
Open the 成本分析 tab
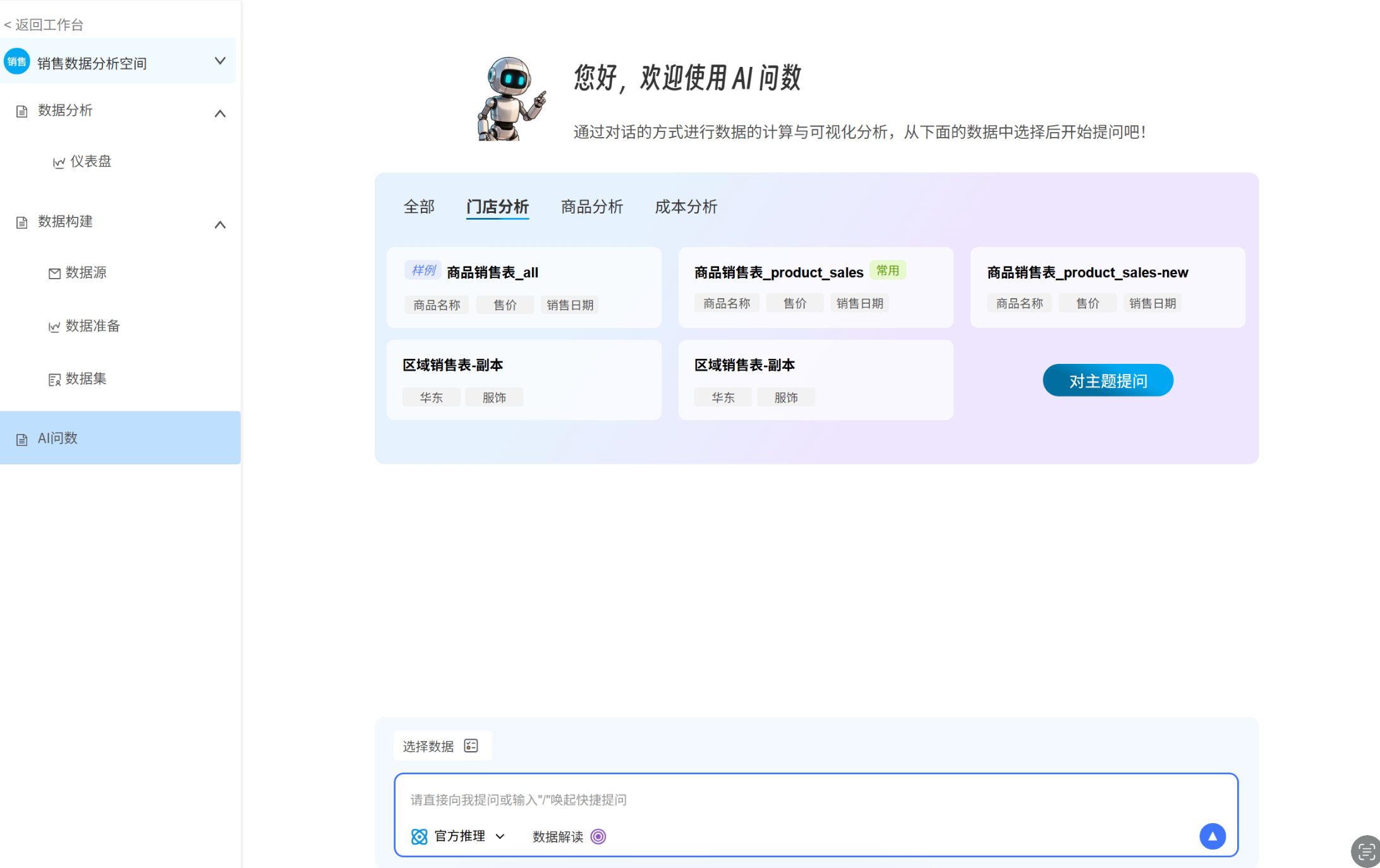coord(686,207)
